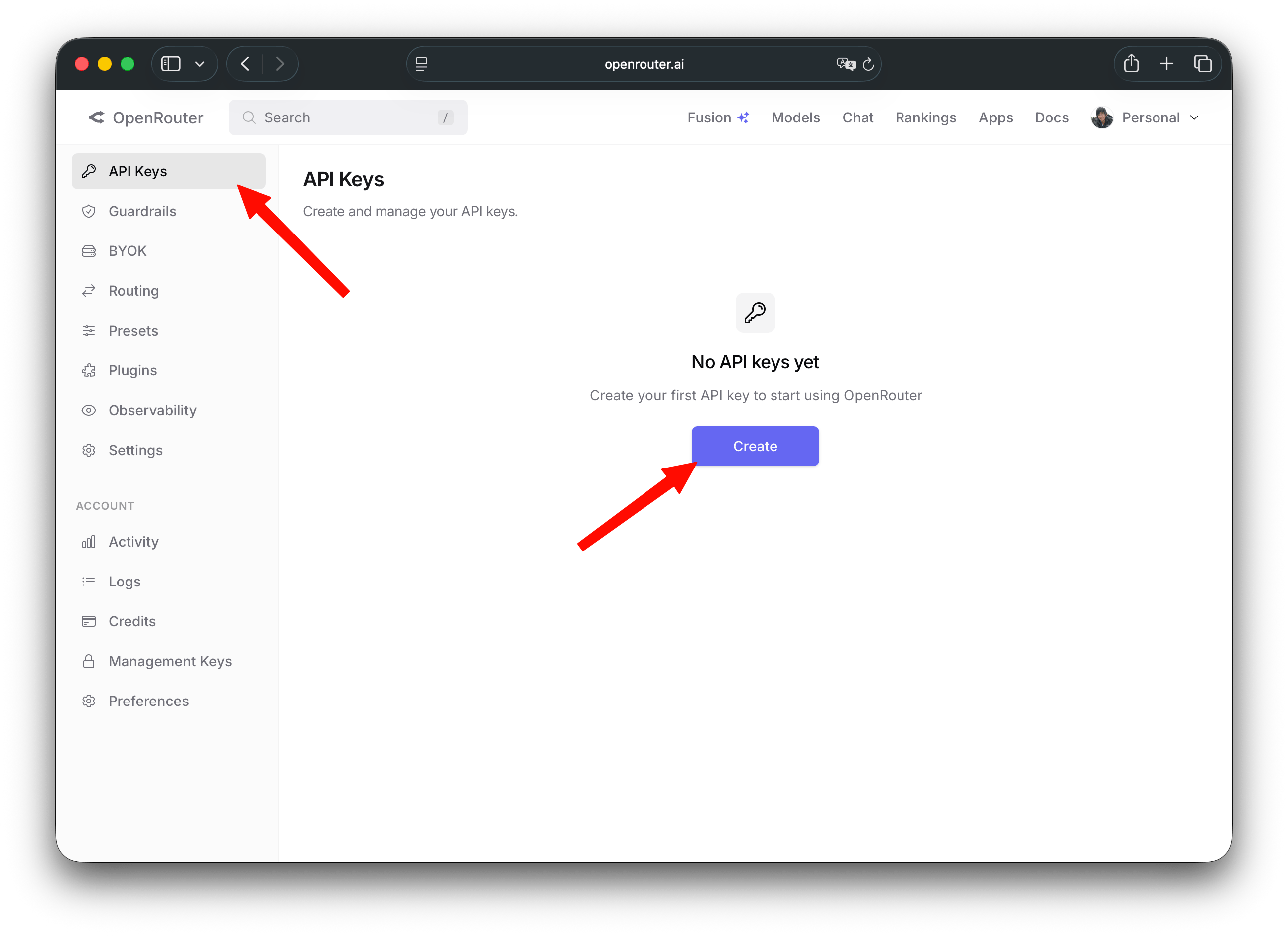1288x936 pixels.
Task: Click the browser back arrow
Action: 246,64
